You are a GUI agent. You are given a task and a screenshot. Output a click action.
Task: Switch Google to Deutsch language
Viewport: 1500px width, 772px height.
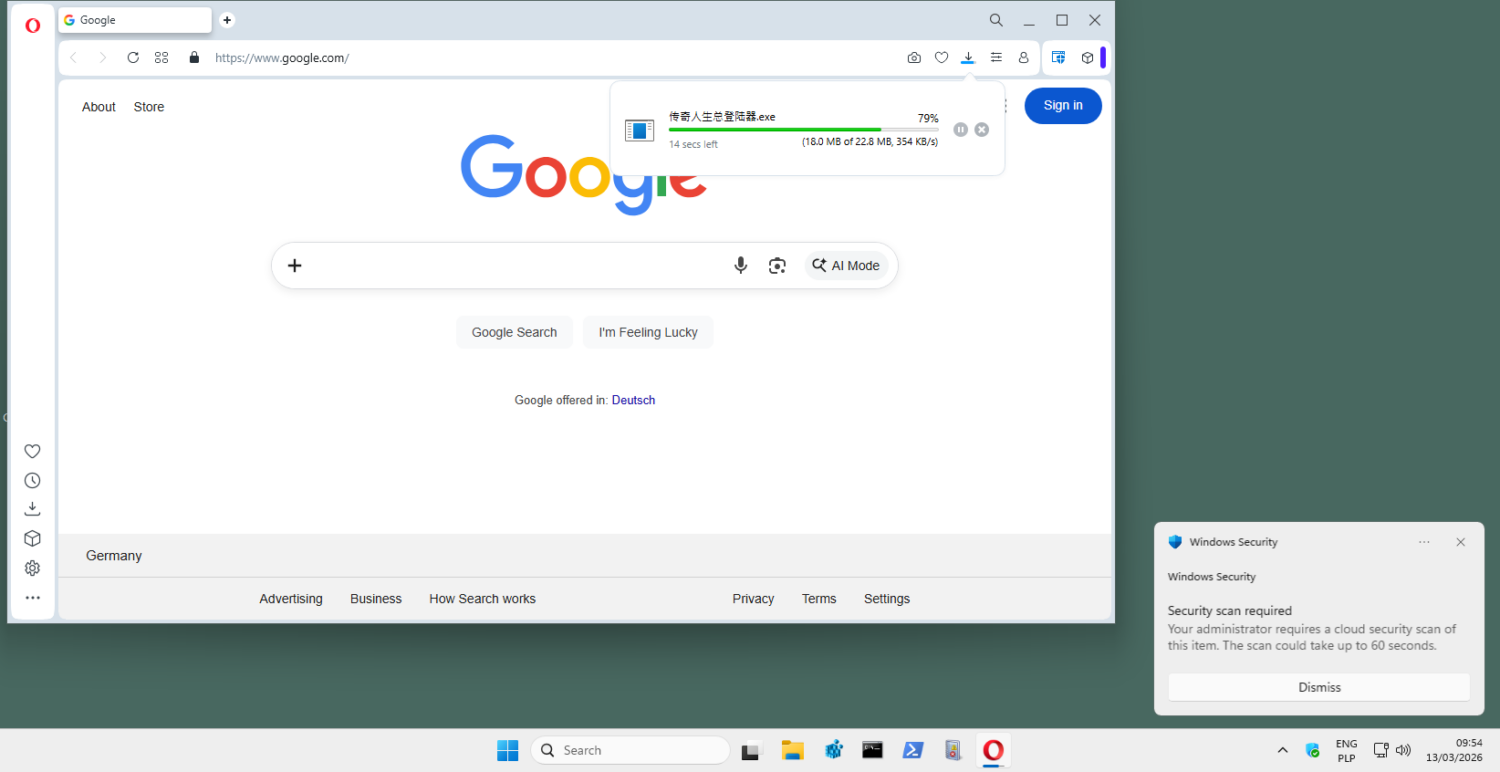coord(633,399)
